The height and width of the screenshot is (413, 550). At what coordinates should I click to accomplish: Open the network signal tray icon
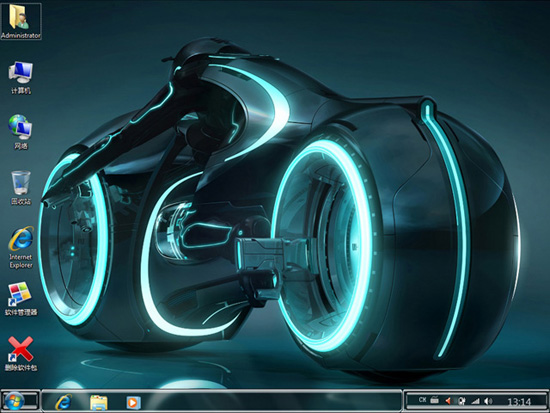(475, 401)
